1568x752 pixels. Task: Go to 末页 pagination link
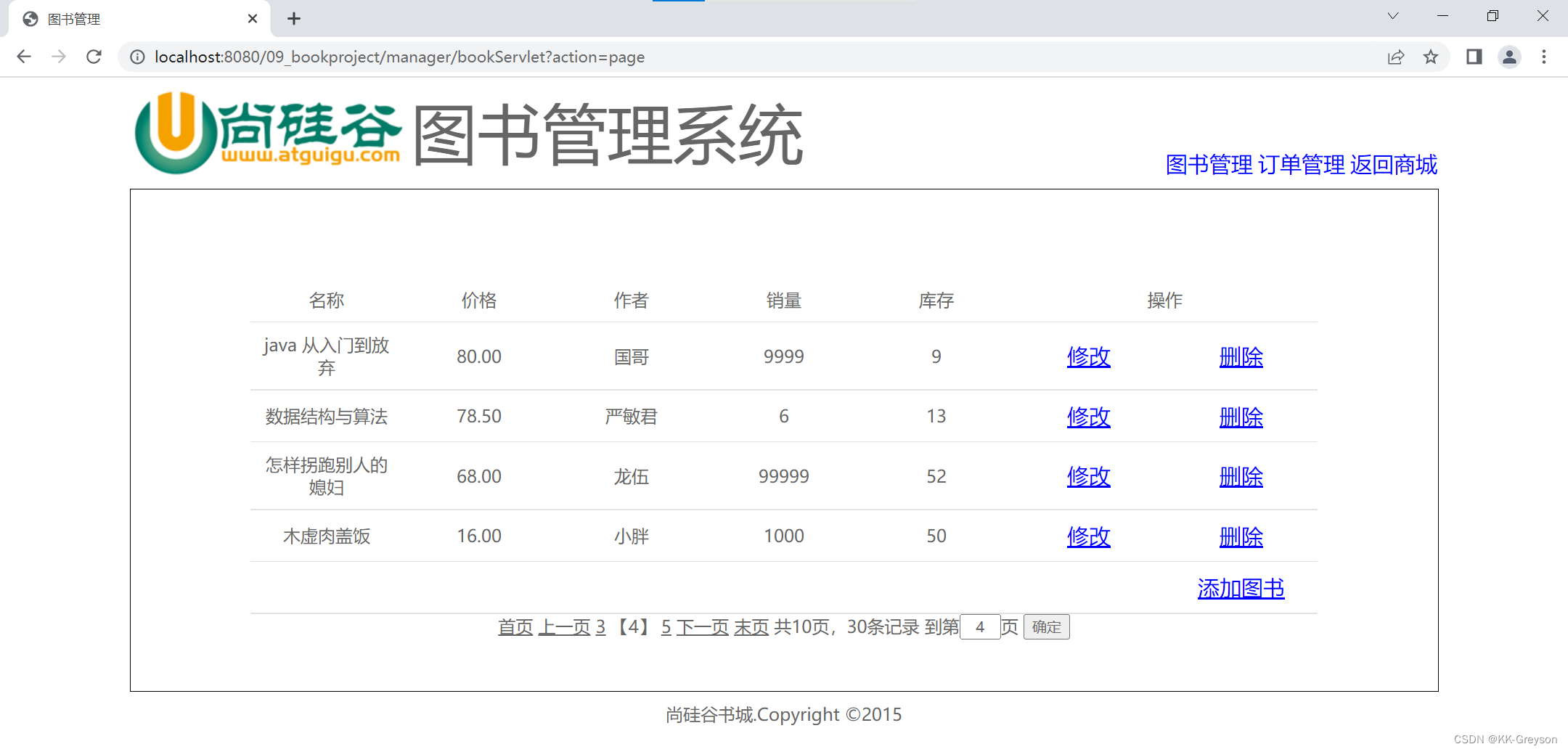751,626
